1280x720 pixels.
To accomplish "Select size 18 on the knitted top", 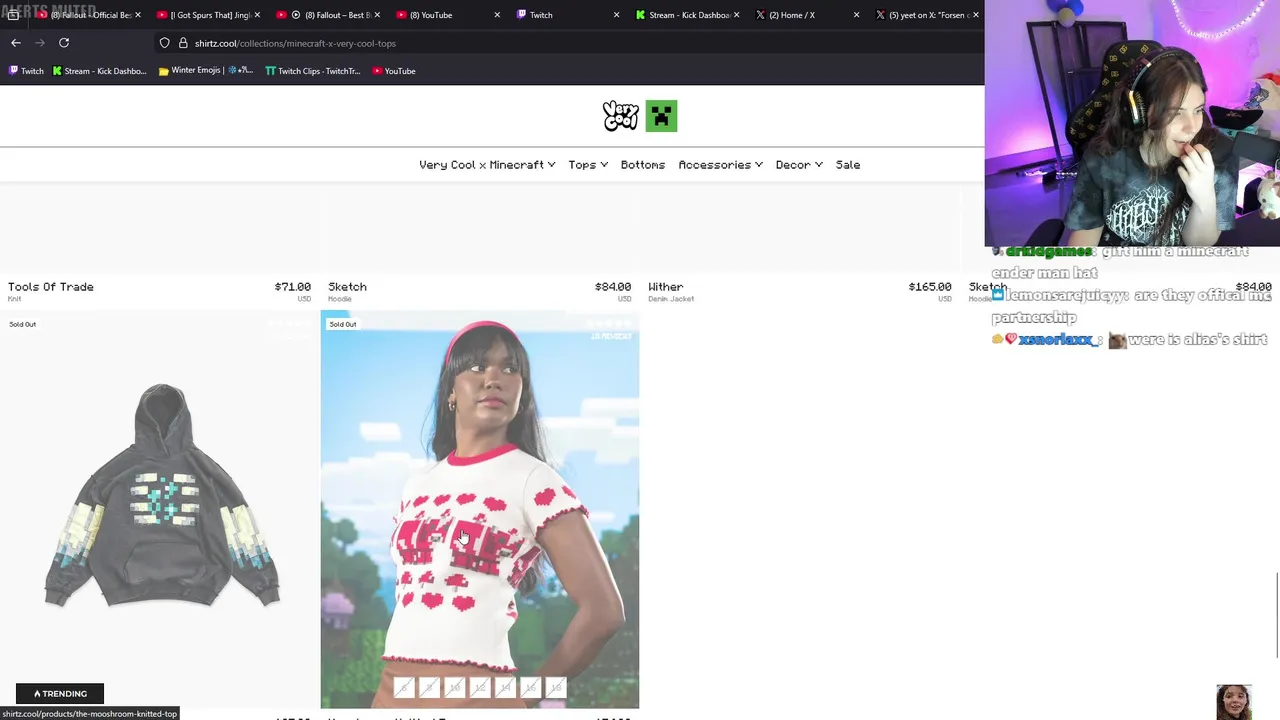I will point(556,687).
